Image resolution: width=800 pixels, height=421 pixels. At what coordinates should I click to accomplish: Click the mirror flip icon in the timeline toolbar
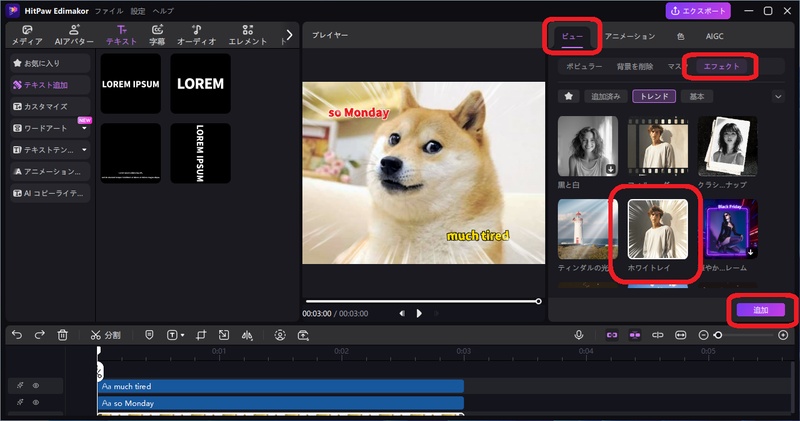tap(247, 335)
